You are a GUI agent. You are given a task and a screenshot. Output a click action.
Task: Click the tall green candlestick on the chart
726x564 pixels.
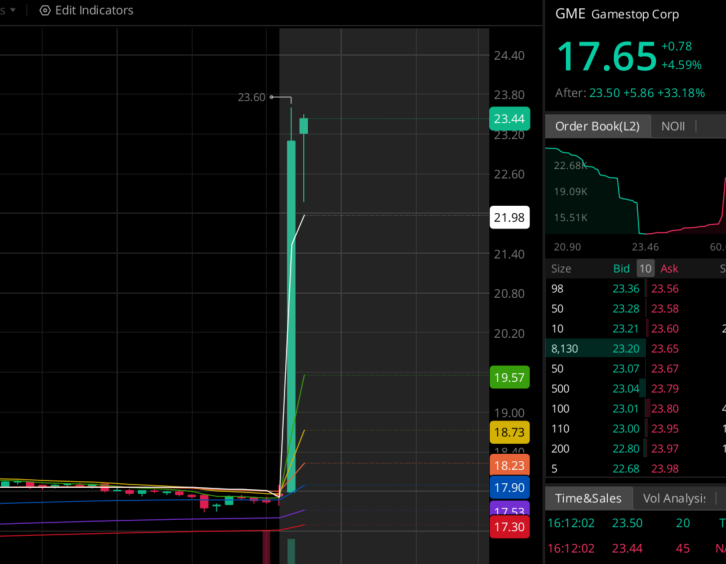pos(291,316)
